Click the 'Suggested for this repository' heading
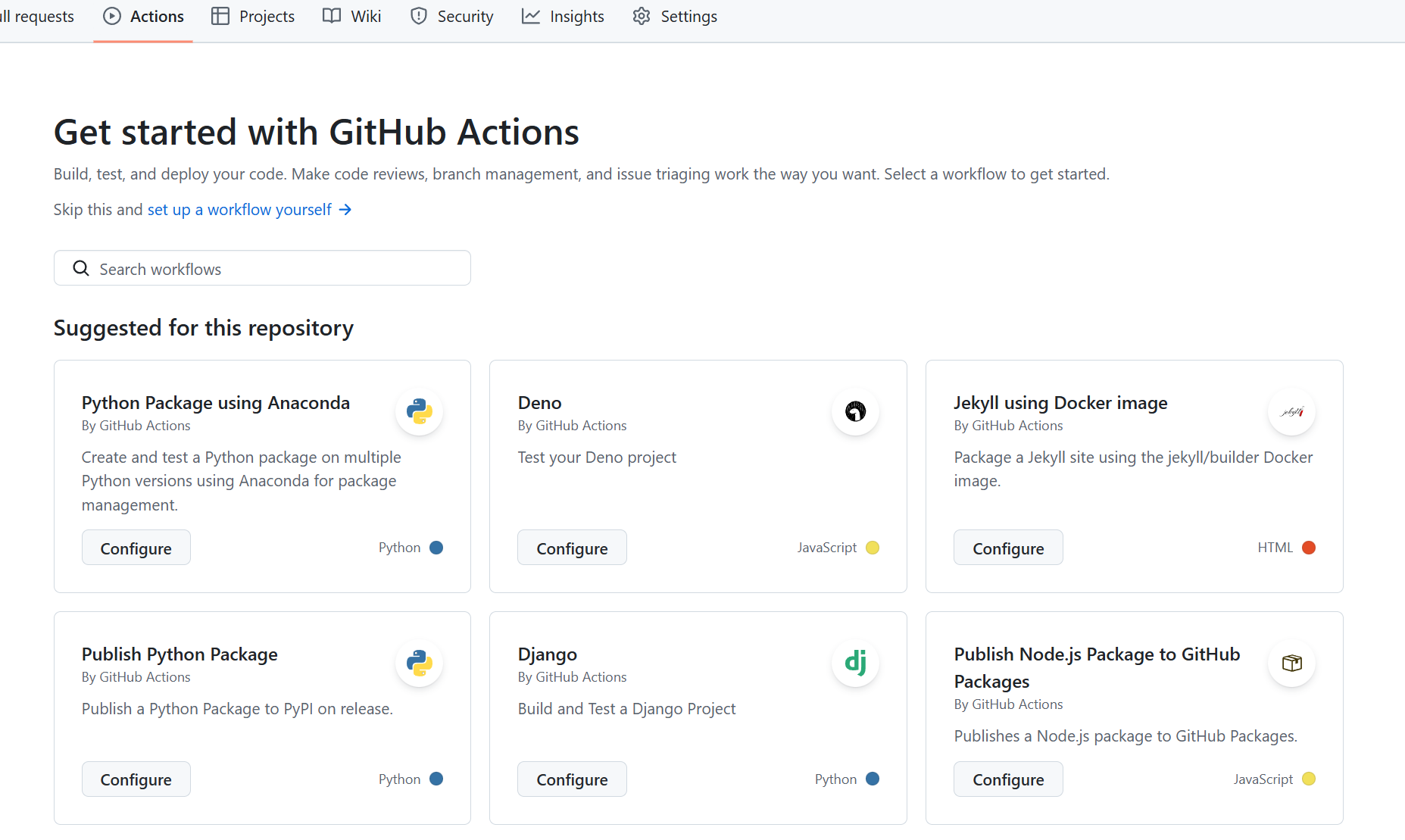 pos(204,327)
